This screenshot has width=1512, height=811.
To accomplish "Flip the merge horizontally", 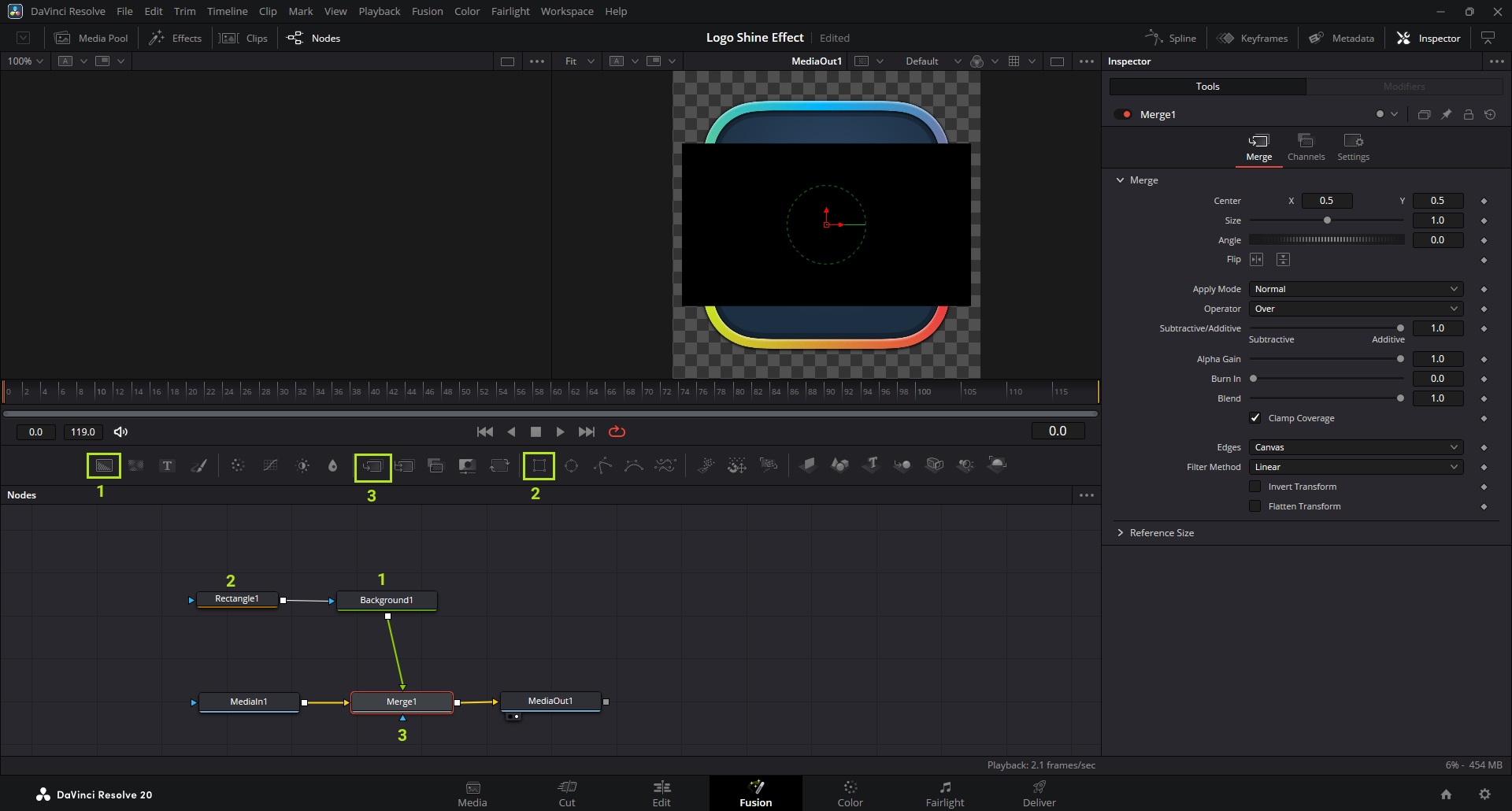I will 1257,260.
